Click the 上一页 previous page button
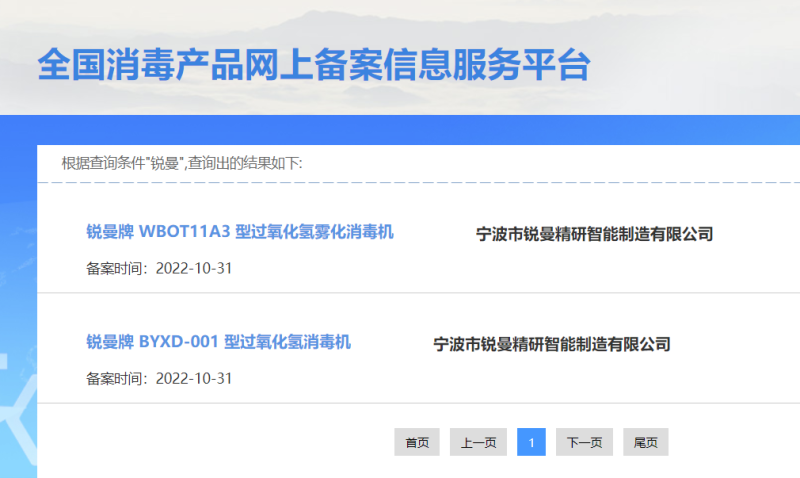Image resolution: width=800 pixels, height=478 pixels. [x=478, y=442]
